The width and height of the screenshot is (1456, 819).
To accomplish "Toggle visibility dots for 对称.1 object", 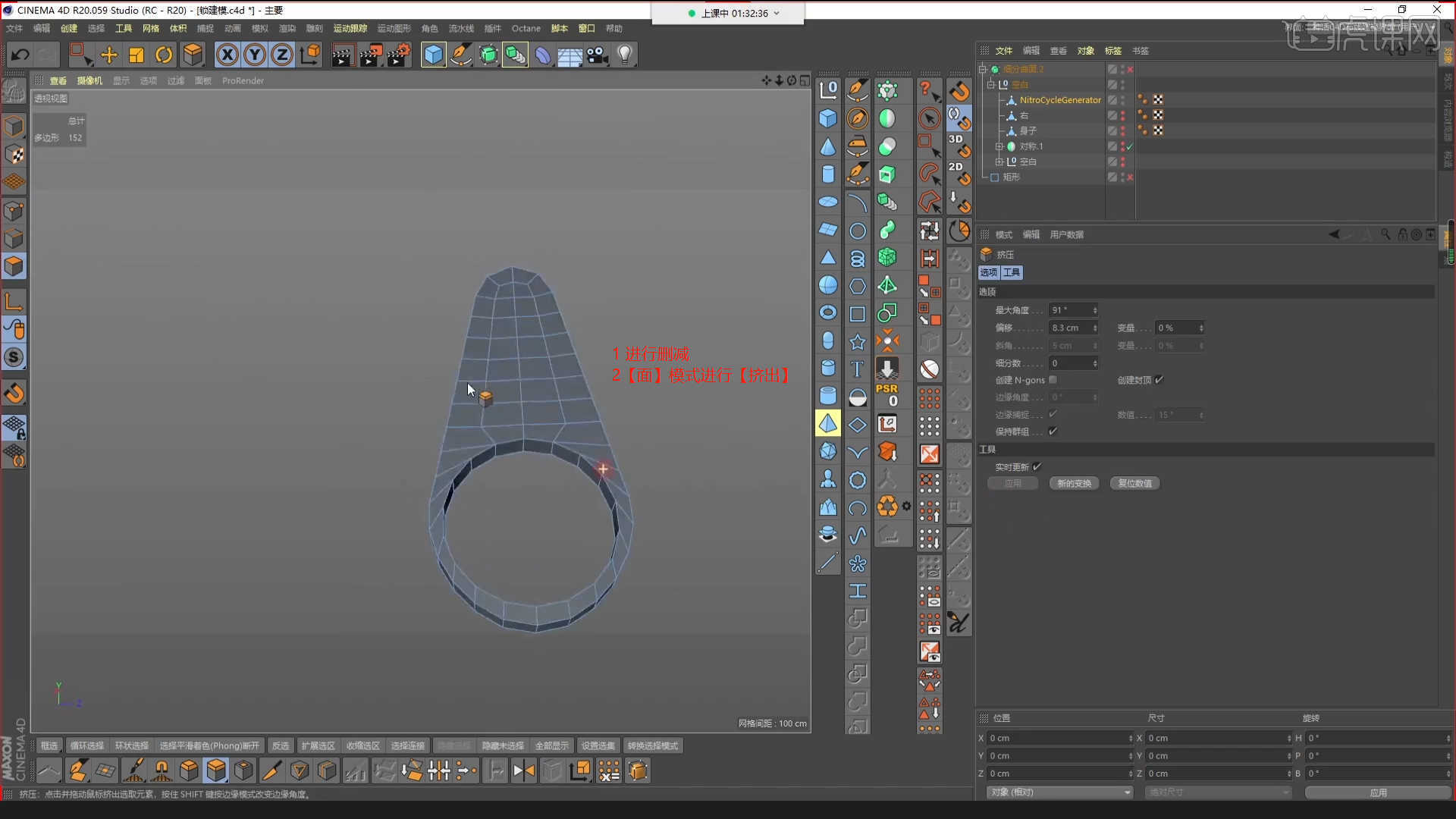I will coord(1122,146).
